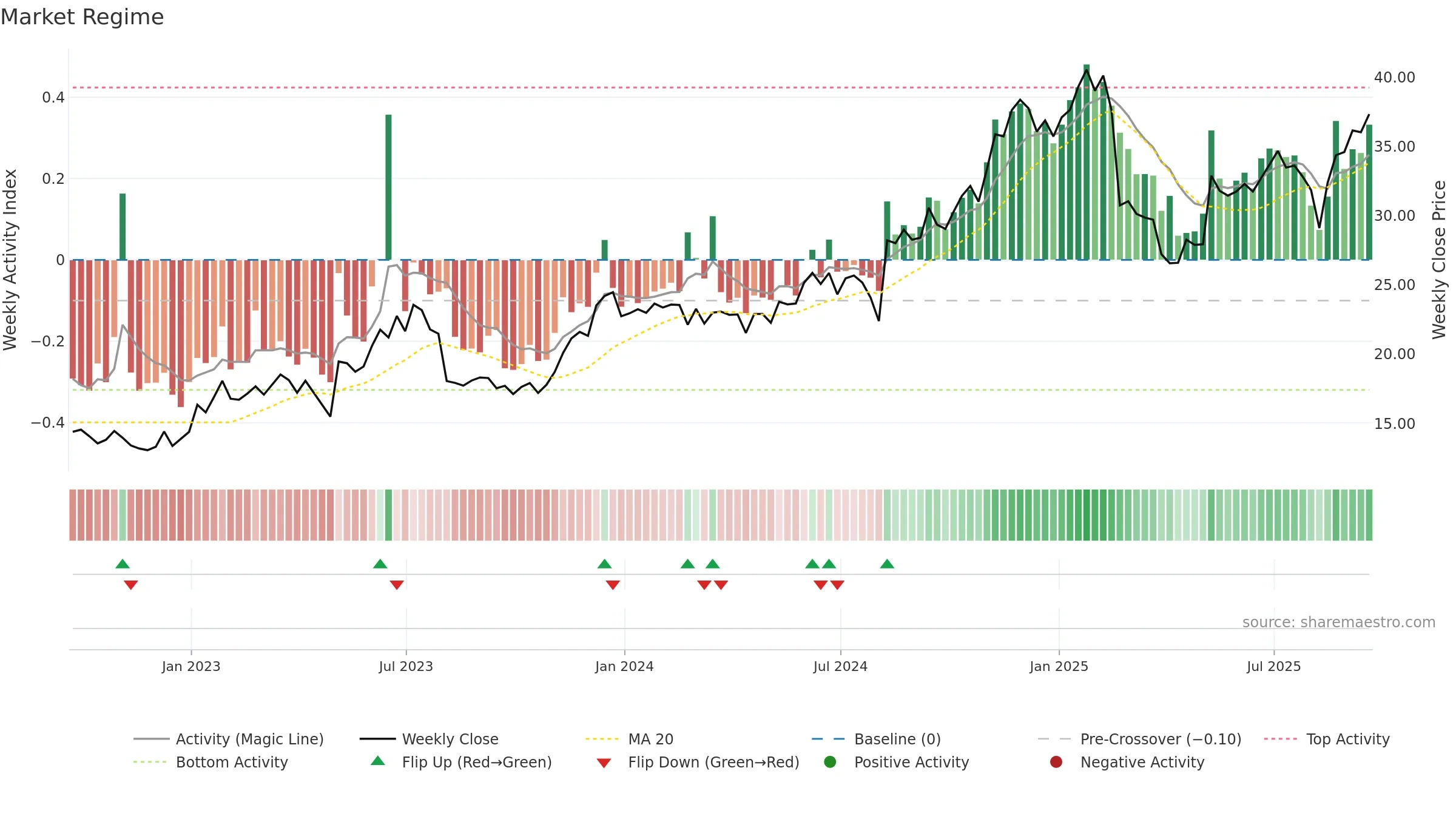The height and width of the screenshot is (819, 1456).
Task: Toggle the Top Activity legend entry
Action: 1327,739
